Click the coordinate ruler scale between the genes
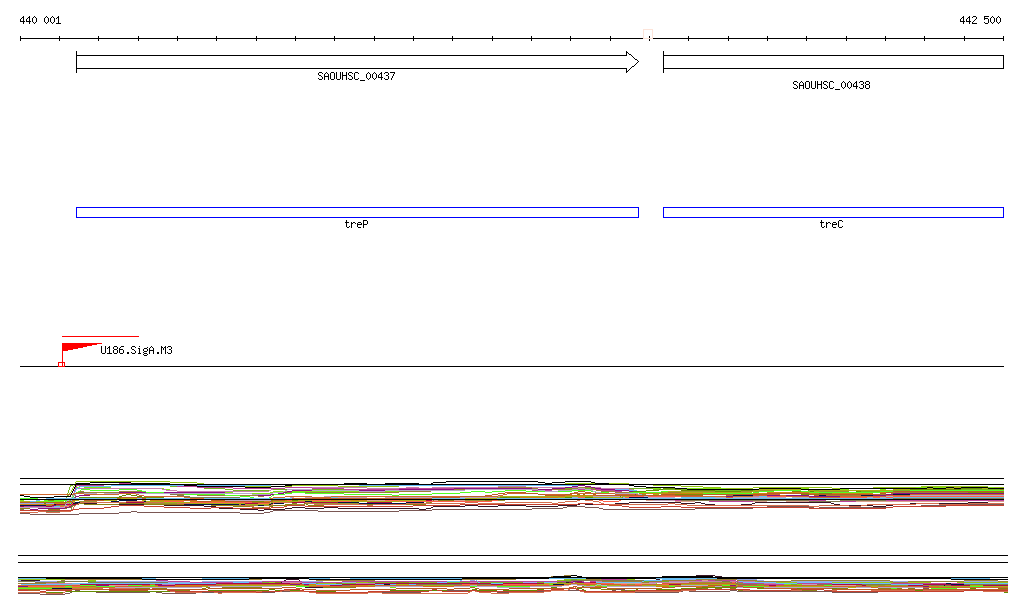 [x=651, y=39]
